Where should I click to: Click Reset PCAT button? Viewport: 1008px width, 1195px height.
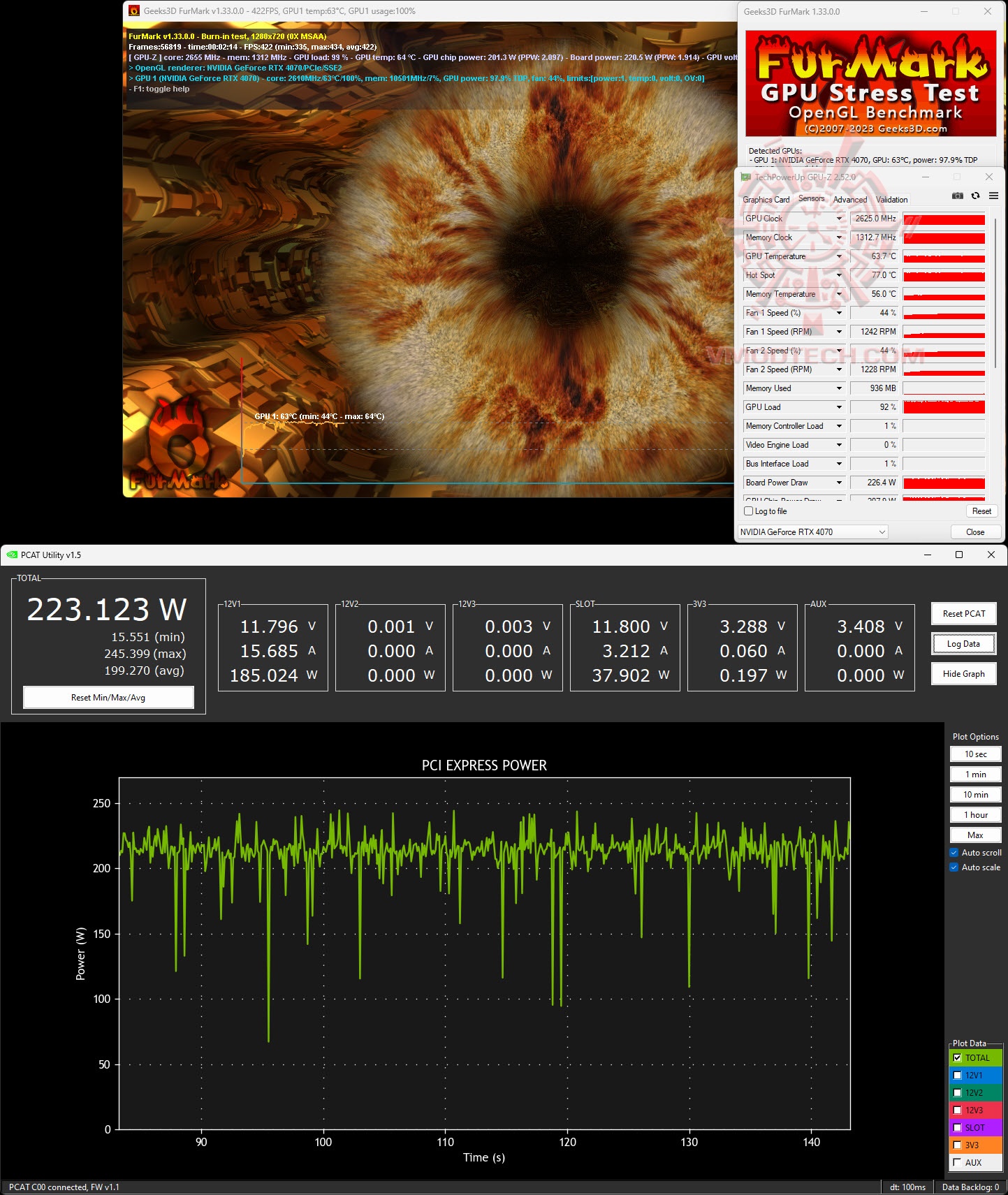(x=963, y=614)
